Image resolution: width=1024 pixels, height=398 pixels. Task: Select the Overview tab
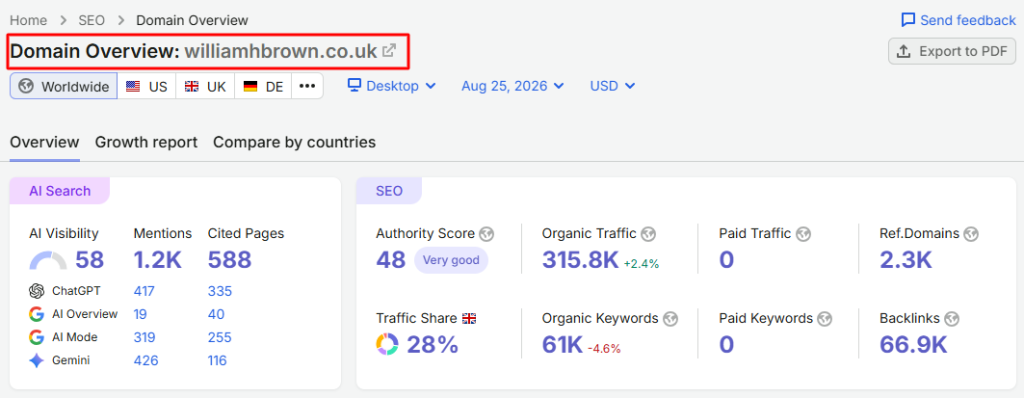coord(44,142)
